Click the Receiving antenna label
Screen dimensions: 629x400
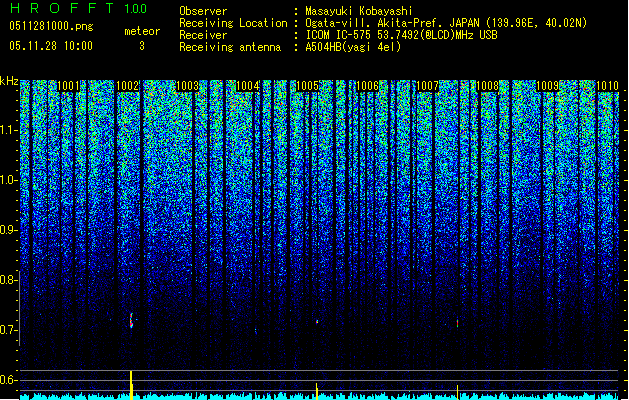click(230, 47)
